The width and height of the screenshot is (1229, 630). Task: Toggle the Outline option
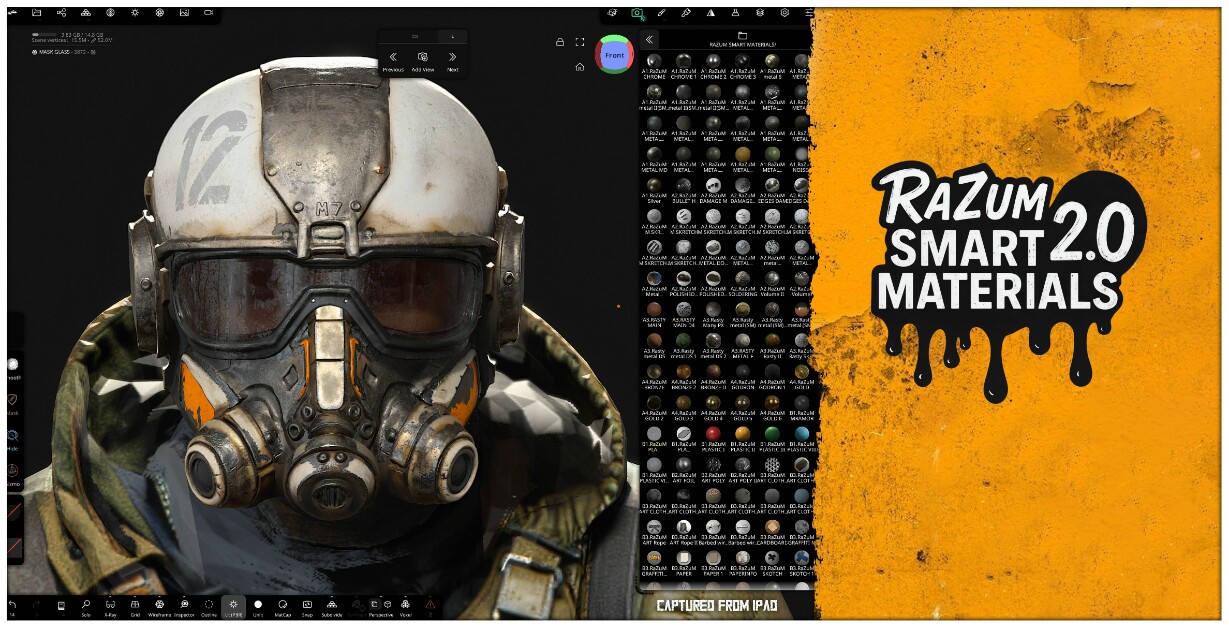(209, 607)
